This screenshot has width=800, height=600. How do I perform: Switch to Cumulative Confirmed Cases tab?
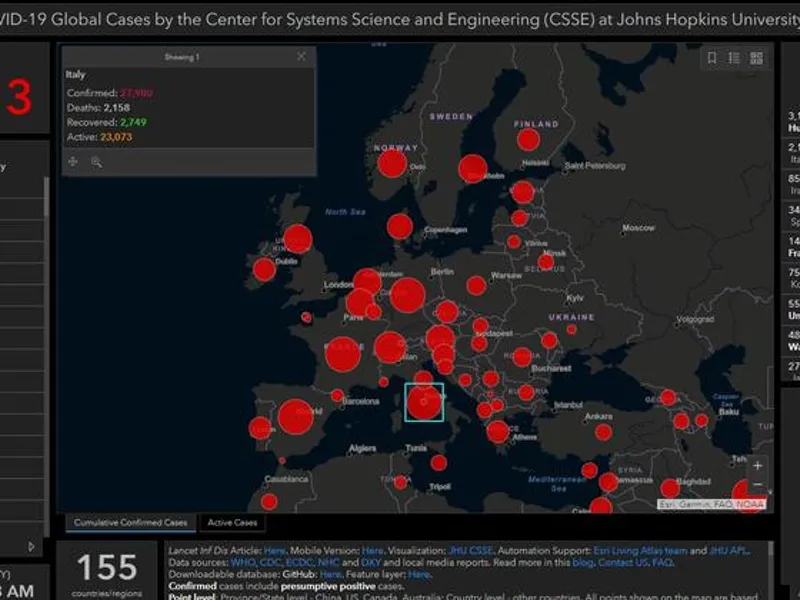[131, 523]
